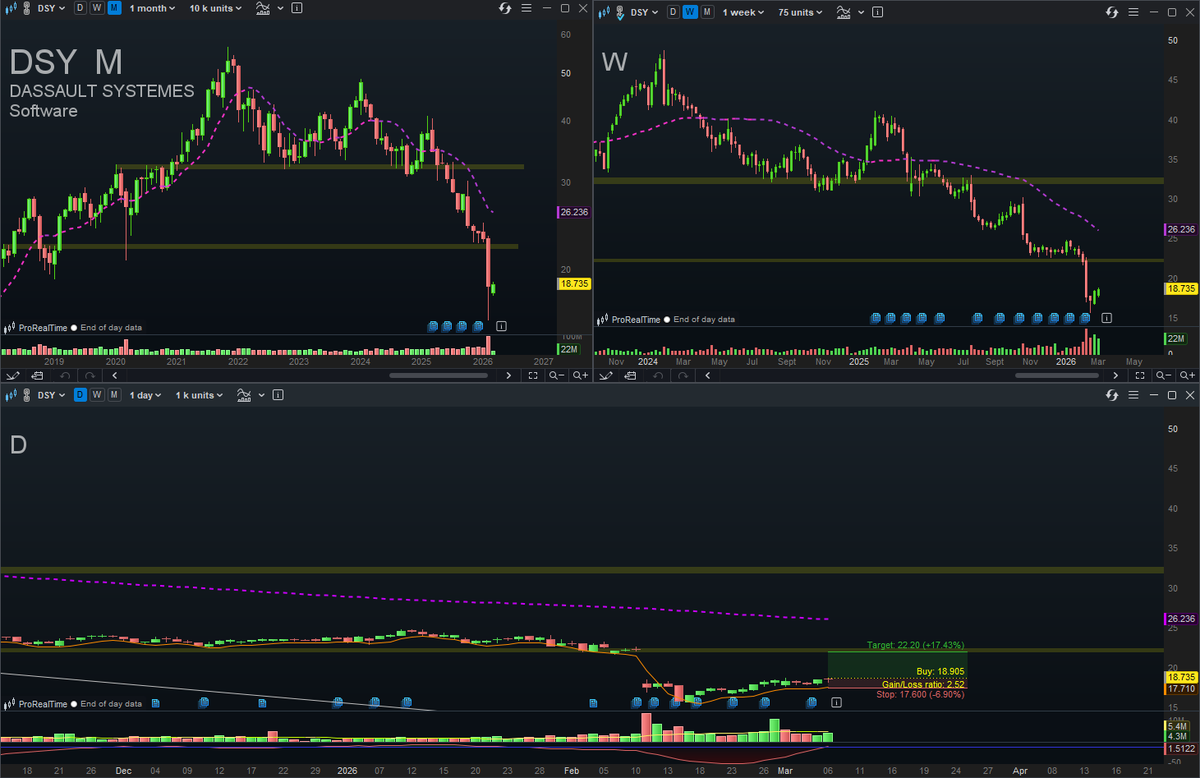Switch the daily chart to the W timeframe
Image resolution: width=1200 pixels, height=778 pixels.
97,395
